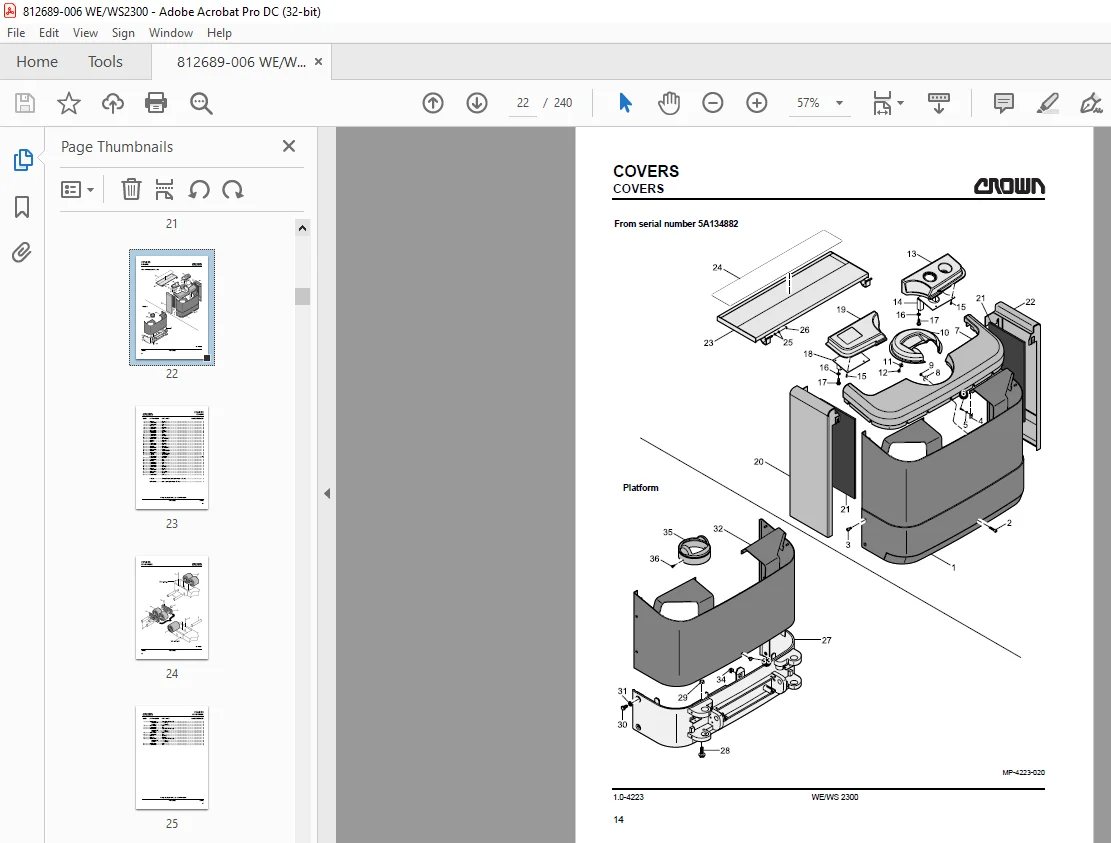
Task: Click the COVERS page heading
Action: pos(646,171)
